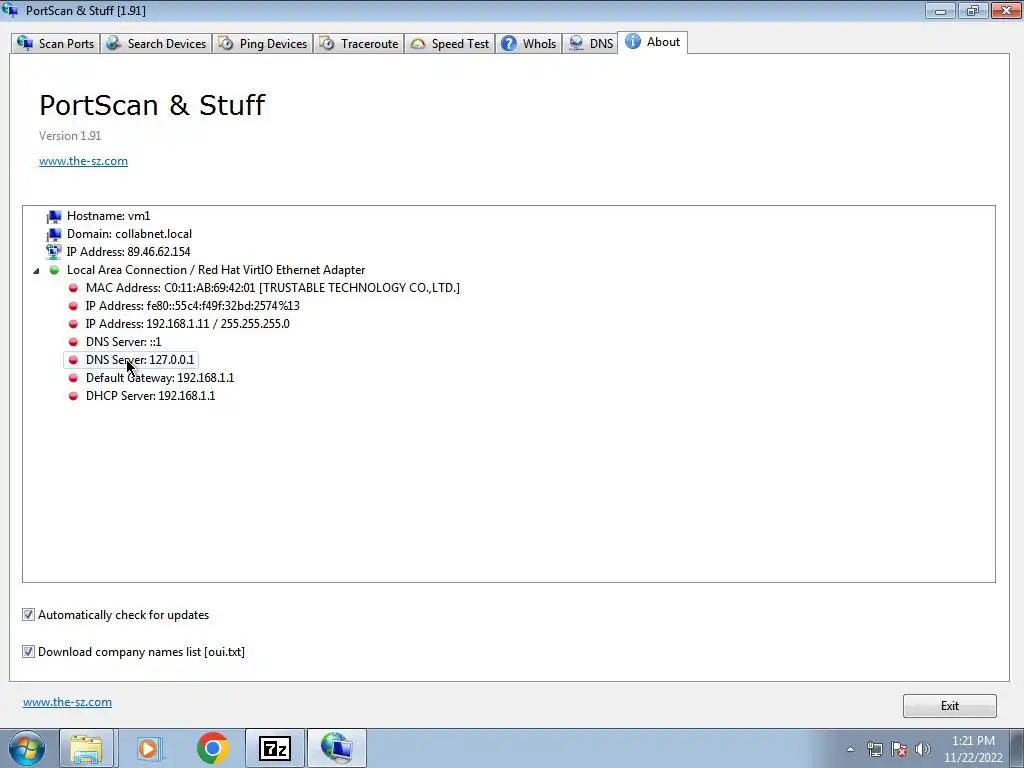The width and height of the screenshot is (1024, 768).
Task: Open 7-Zip from the taskbar
Action: click(274, 748)
